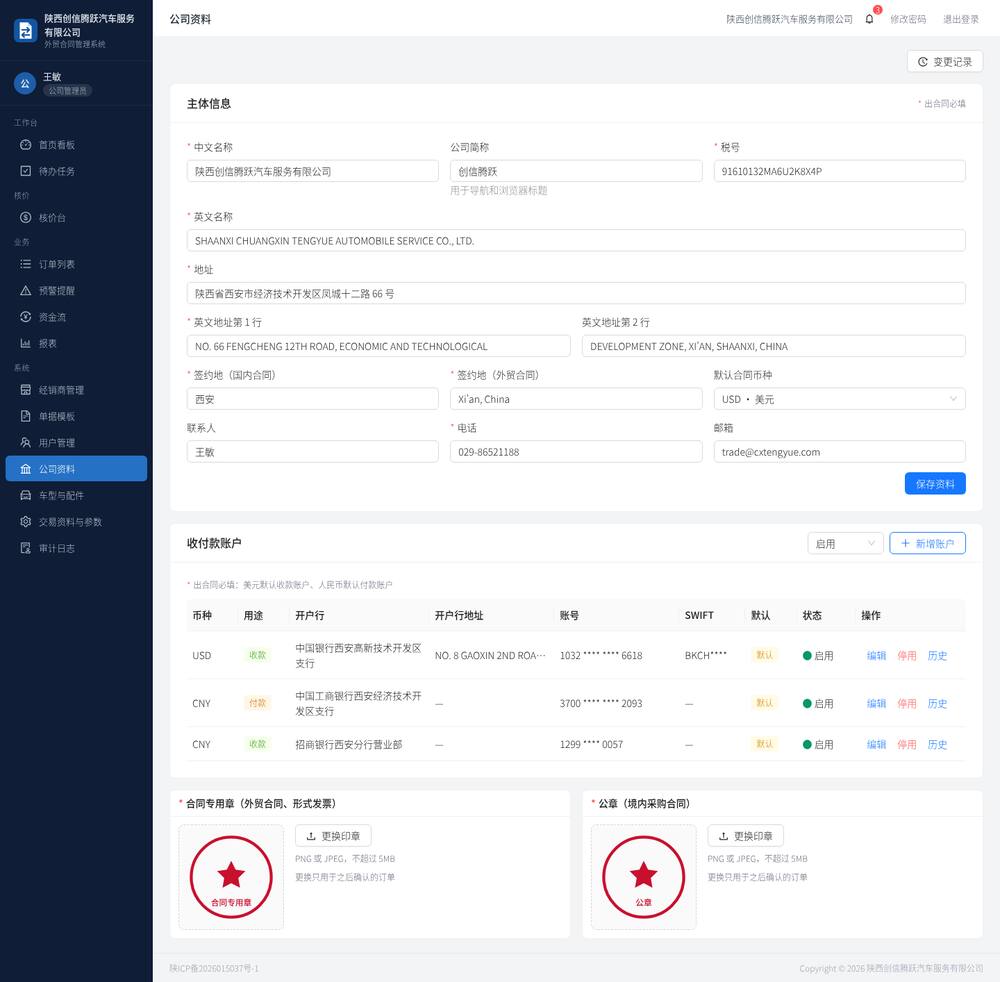1000x982 pixels.
Task: Select 公司资料 menu item in sidebar
Action: pyautogui.click(x=77, y=469)
